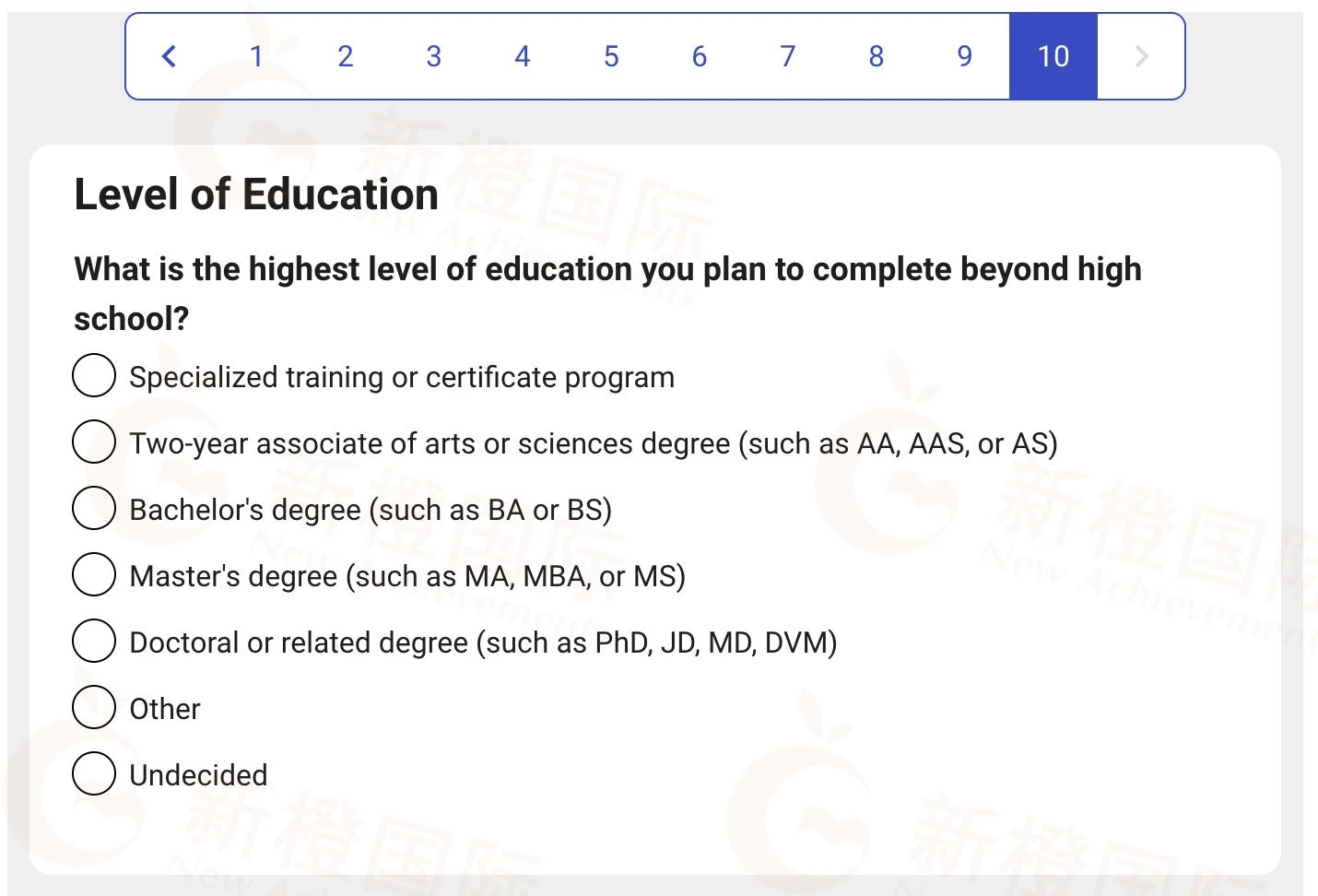This screenshot has height=896, width=1318.
Task: Switch to question page 5
Action: [610, 56]
